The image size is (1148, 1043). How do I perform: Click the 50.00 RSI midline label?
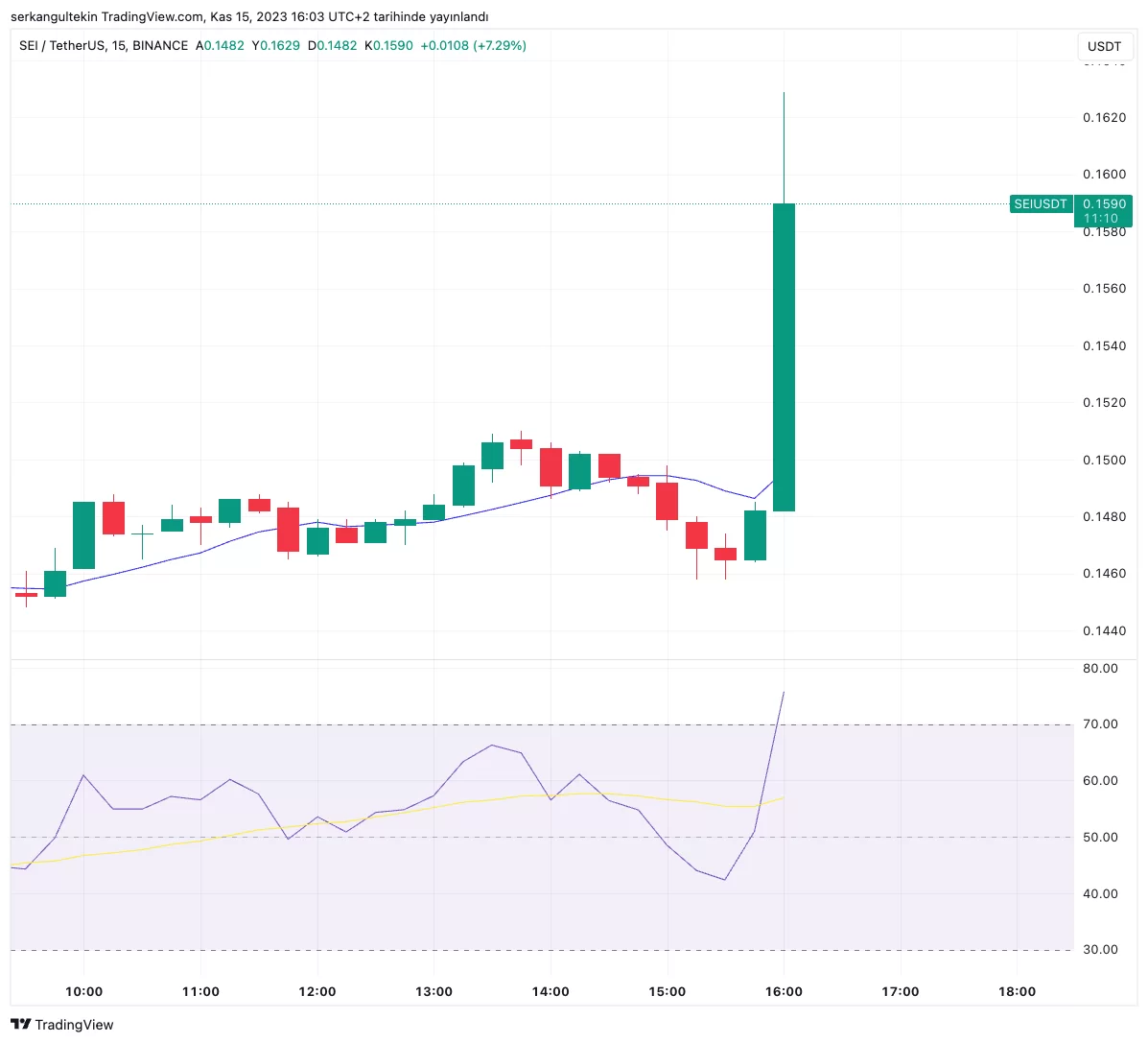tap(1100, 838)
